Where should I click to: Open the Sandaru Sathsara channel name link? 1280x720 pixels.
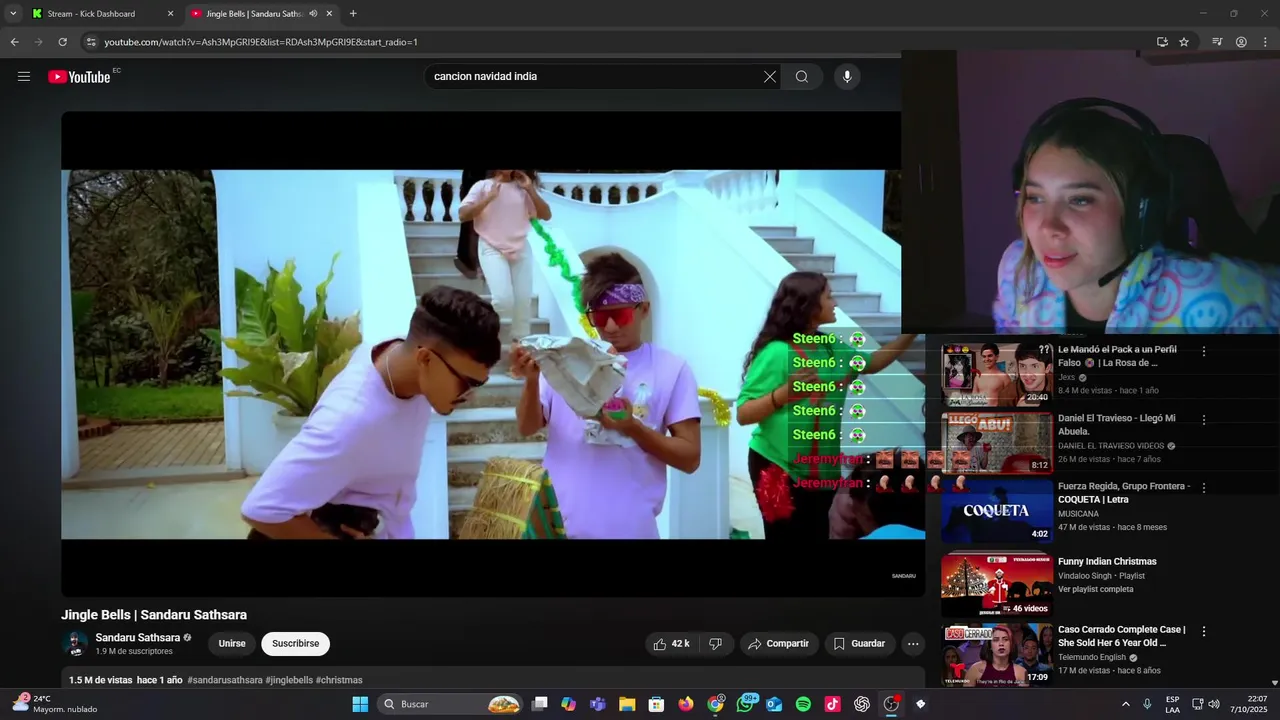tap(138, 638)
